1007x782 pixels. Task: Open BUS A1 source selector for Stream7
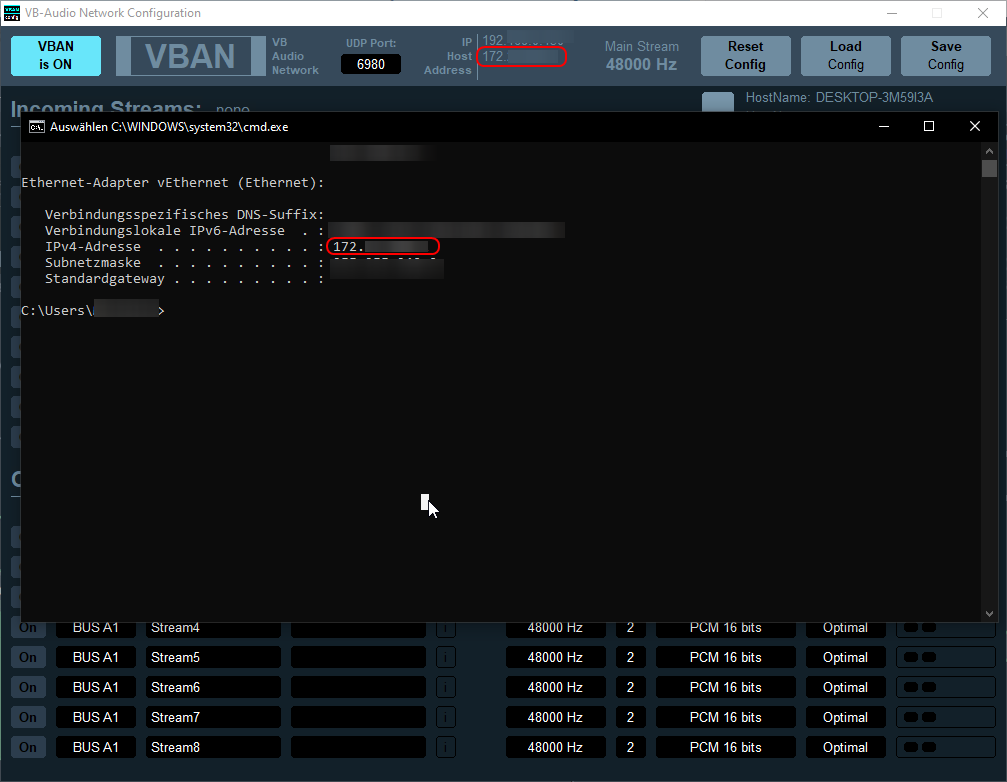point(96,717)
